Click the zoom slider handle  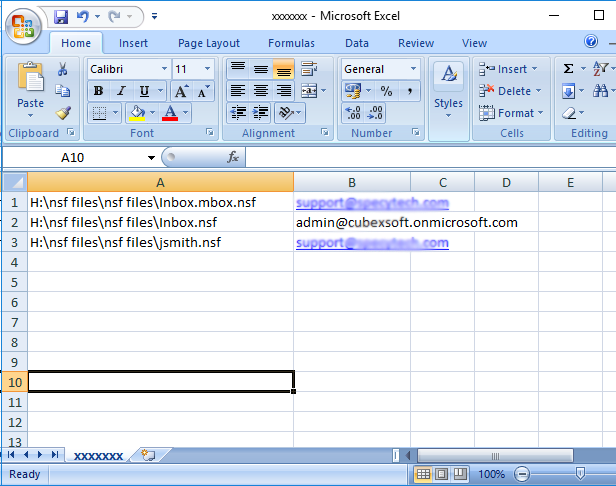click(x=580, y=474)
